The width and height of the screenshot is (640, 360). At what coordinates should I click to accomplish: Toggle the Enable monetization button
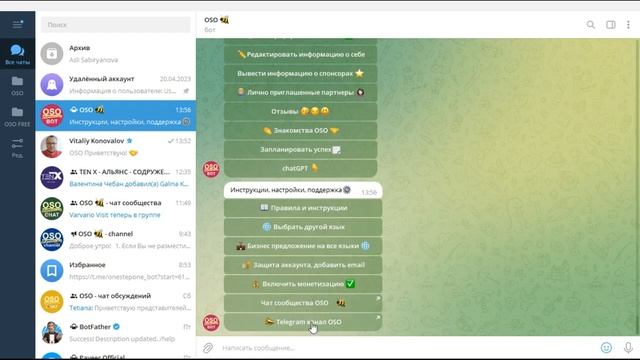click(303, 284)
